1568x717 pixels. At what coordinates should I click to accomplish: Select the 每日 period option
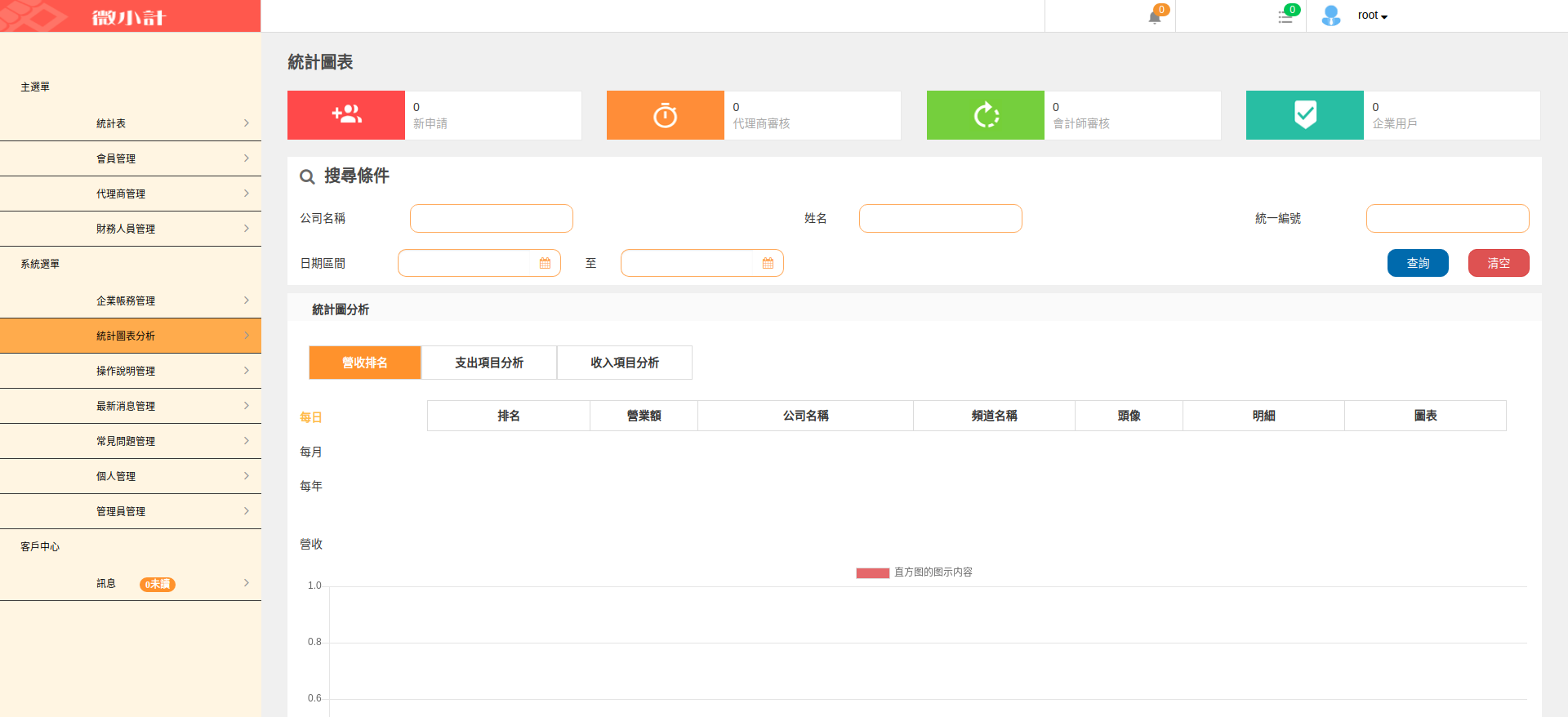tap(311, 417)
